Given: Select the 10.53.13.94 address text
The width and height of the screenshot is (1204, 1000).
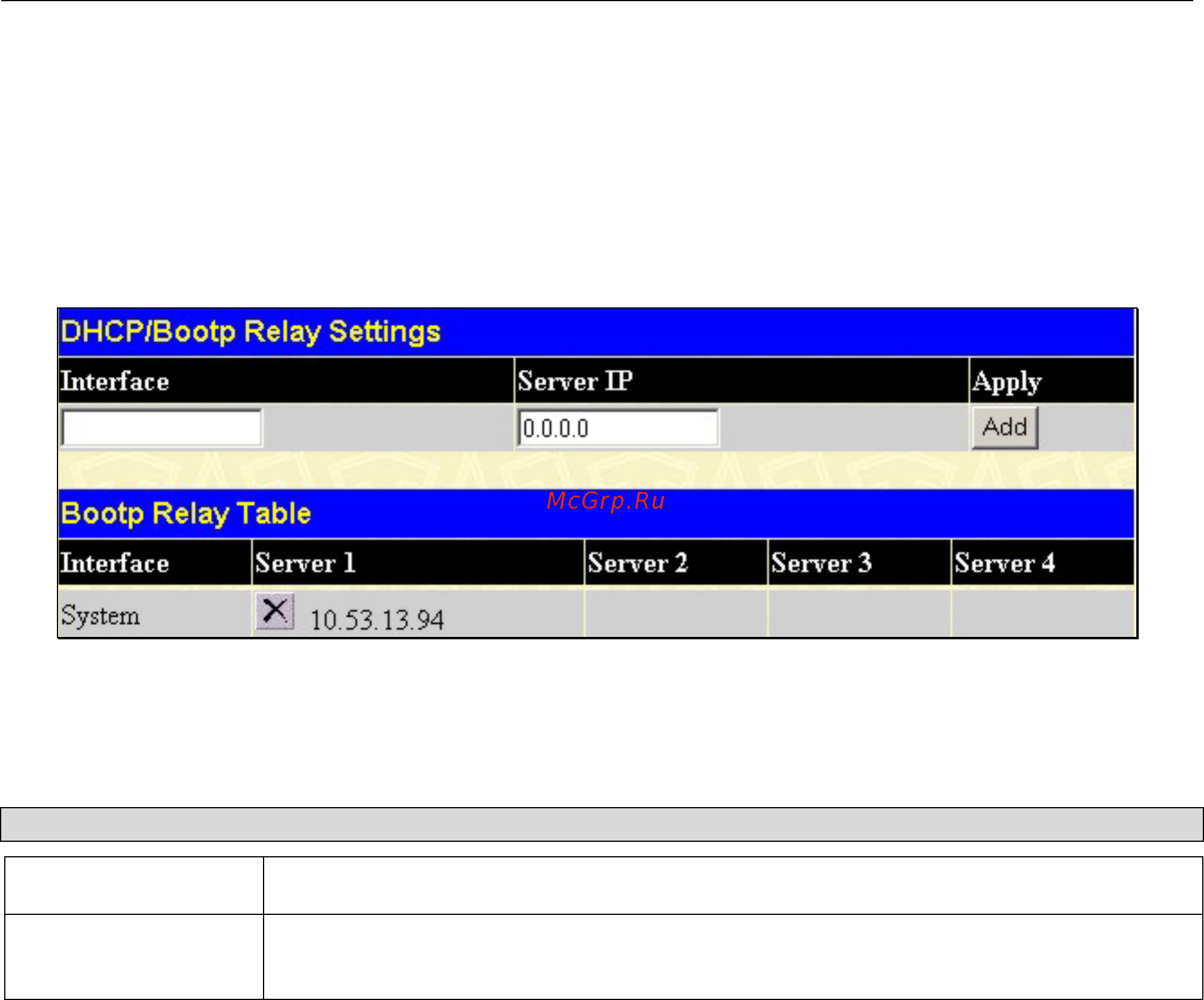Looking at the screenshot, I should [377, 620].
